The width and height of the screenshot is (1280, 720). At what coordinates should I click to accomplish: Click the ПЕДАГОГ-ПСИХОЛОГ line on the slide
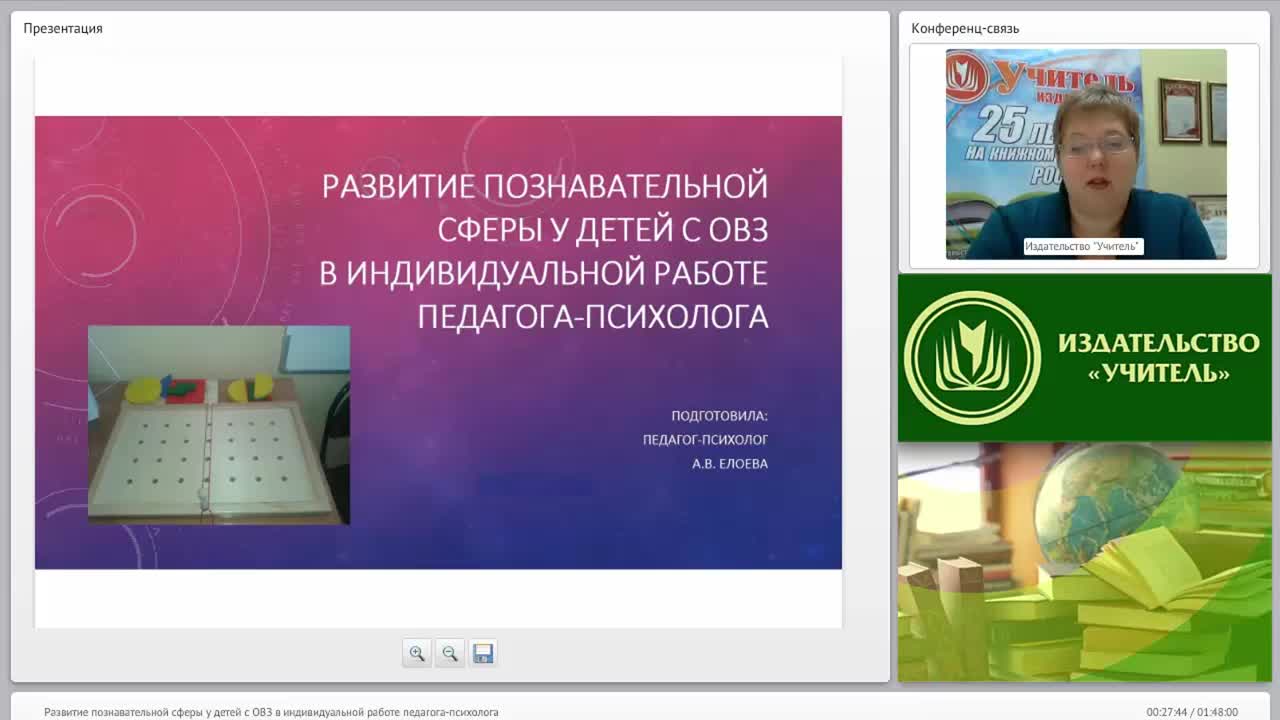(x=706, y=439)
